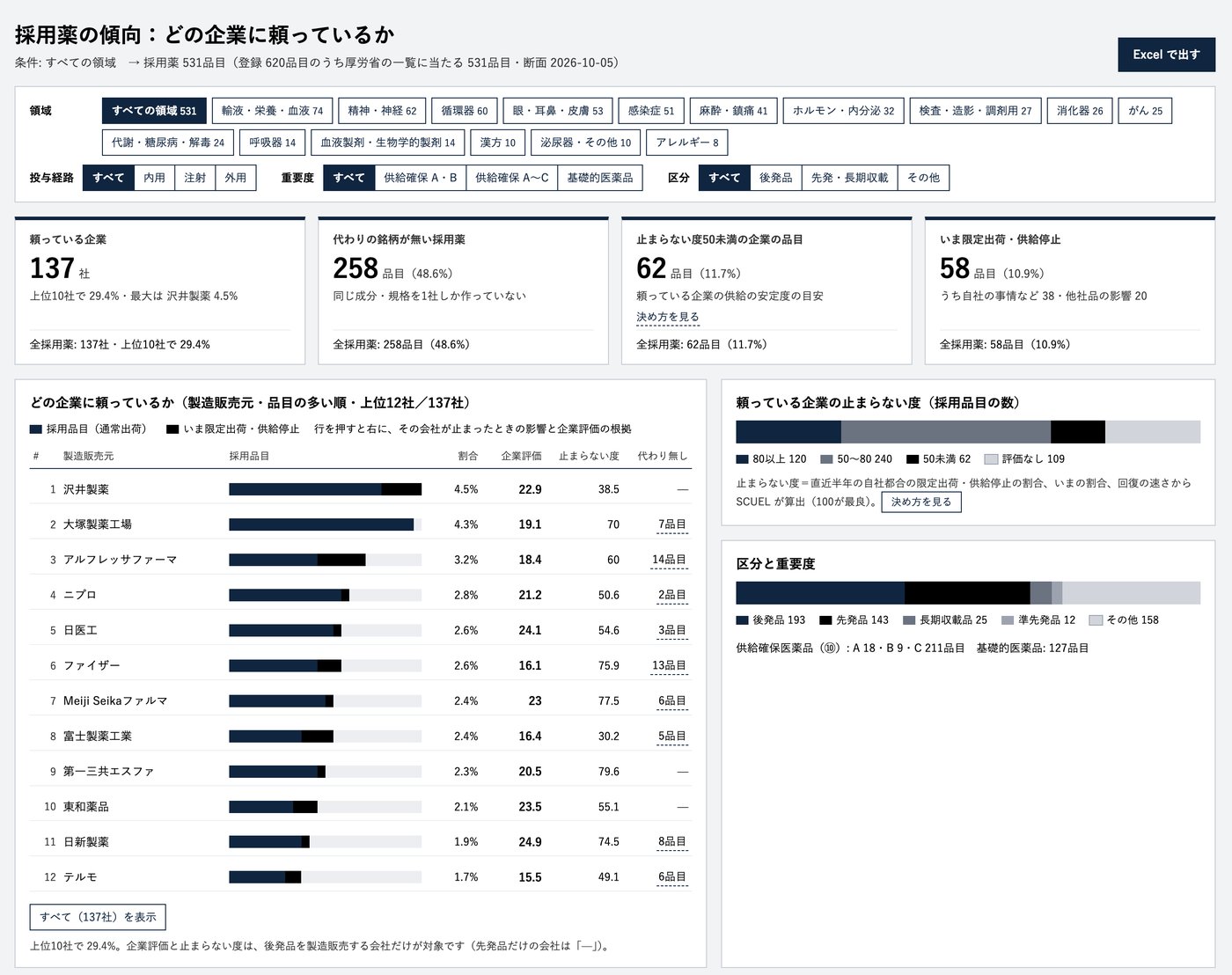Image resolution: width=1232 pixels, height=975 pixels.
Task: Choose the アレルギー 8 domain chip
Action: pyautogui.click(x=687, y=143)
